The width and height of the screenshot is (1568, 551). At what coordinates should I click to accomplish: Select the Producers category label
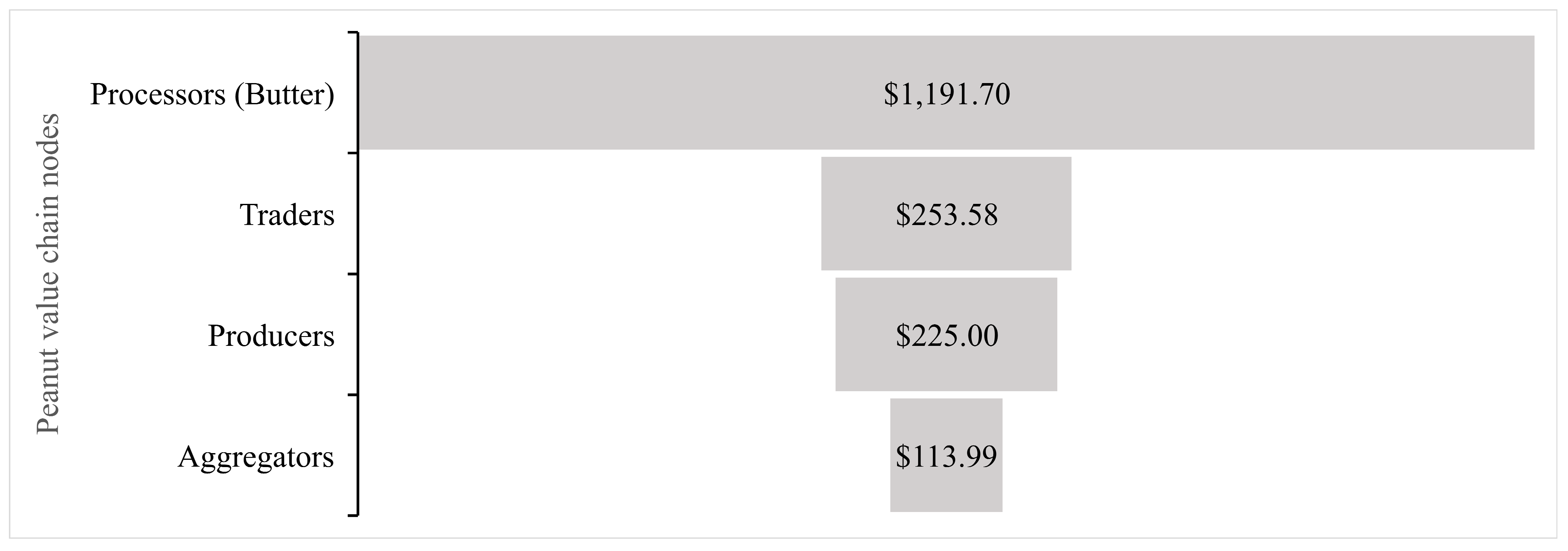click(x=271, y=336)
